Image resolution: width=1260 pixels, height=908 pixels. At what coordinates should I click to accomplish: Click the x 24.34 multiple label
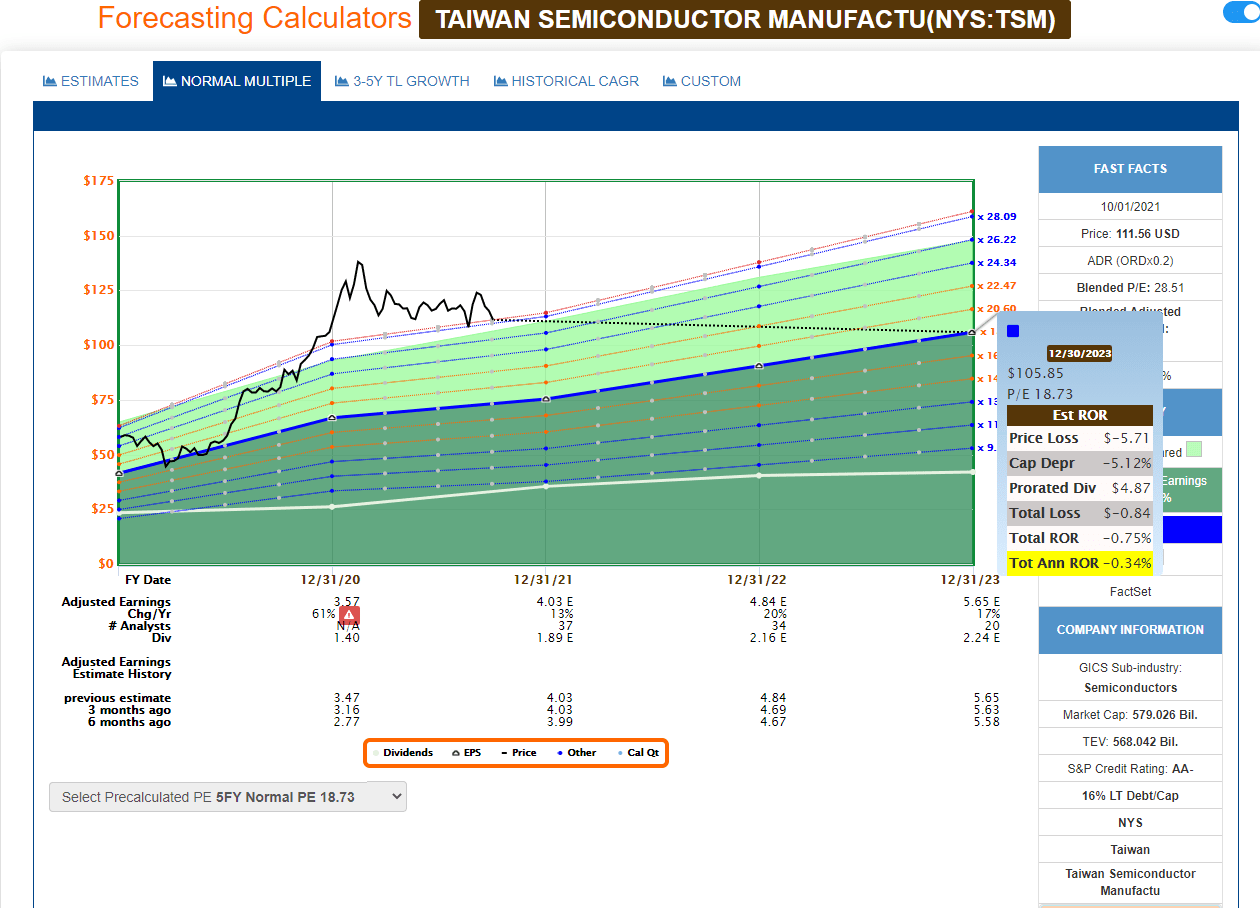(997, 263)
